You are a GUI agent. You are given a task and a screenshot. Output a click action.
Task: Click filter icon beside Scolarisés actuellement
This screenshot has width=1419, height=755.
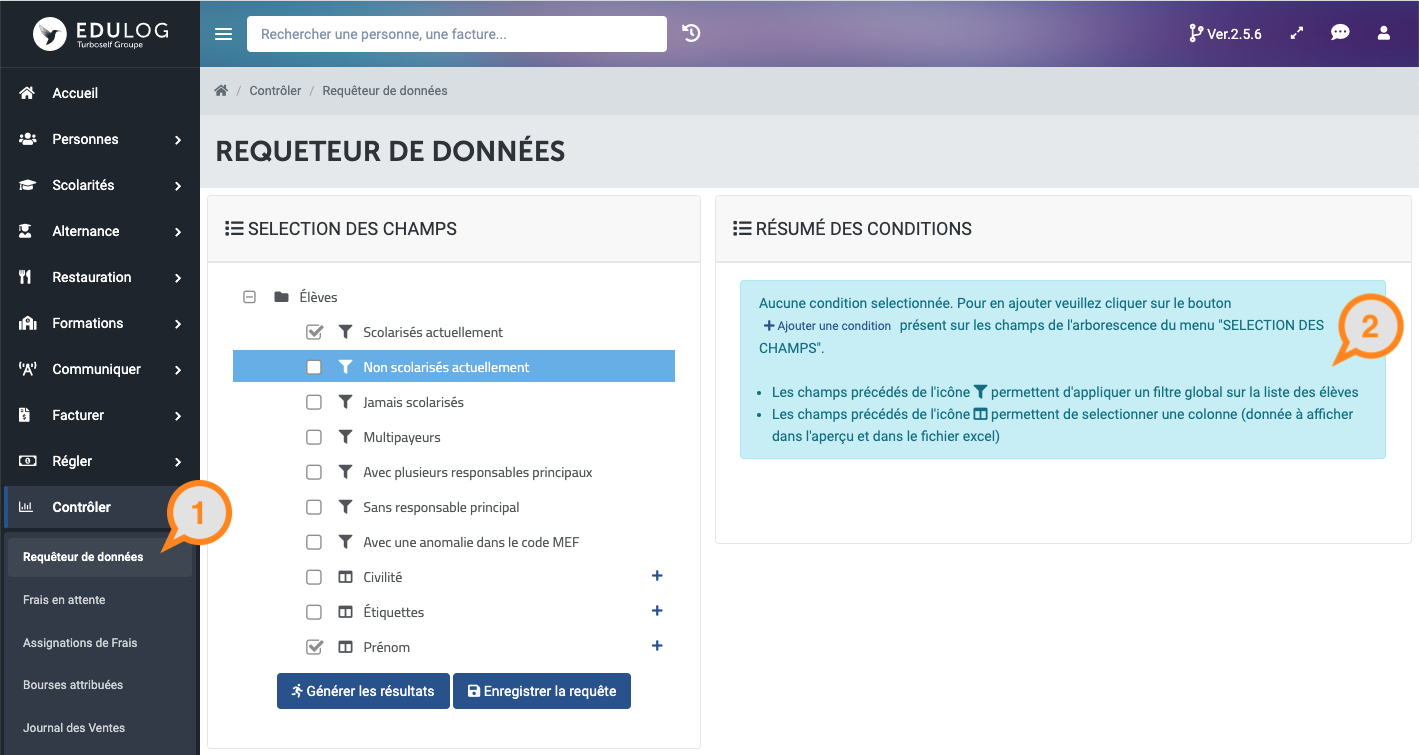coord(345,332)
